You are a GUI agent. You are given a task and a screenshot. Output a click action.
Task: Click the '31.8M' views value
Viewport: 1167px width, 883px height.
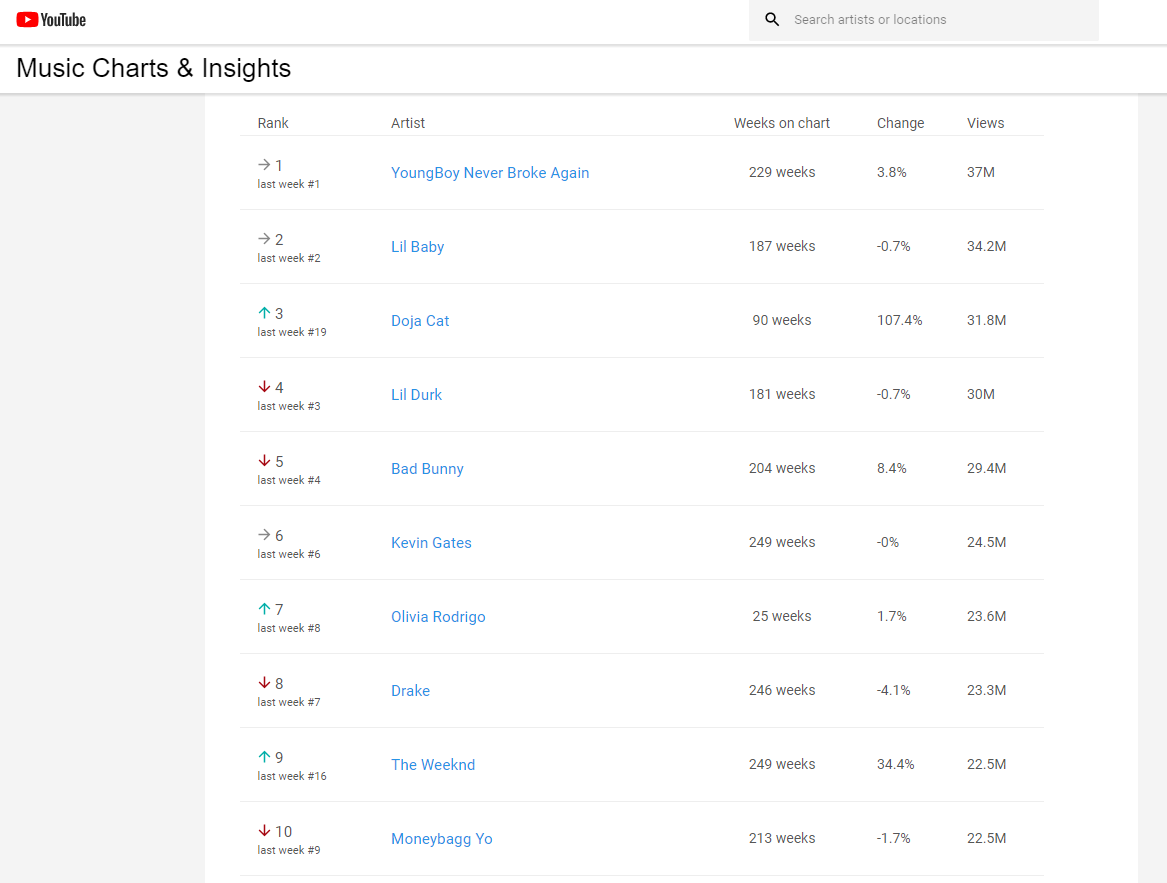pyautogui.click(x=986, y=320)
